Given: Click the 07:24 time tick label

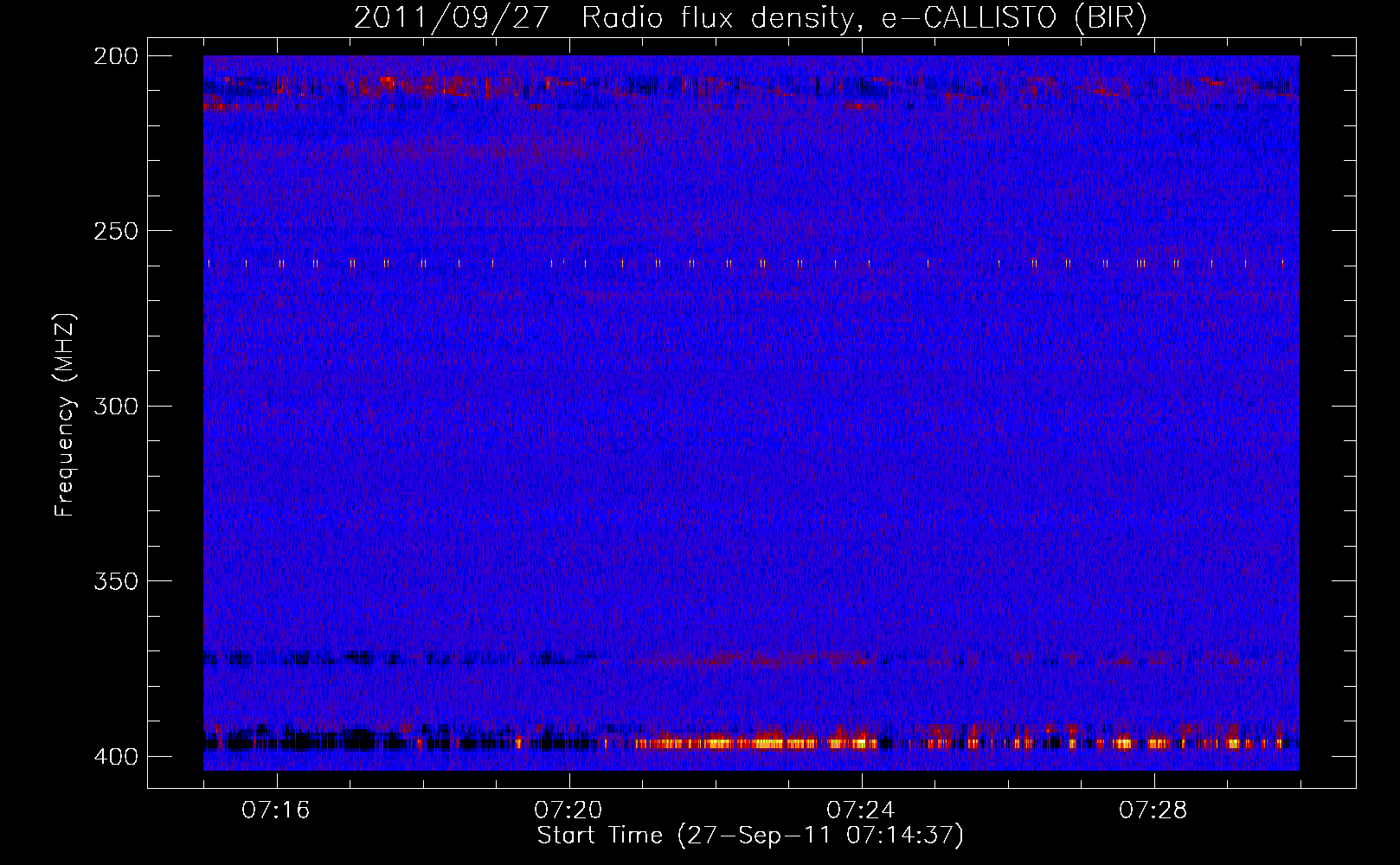Looking at the screenshot, I should (x=860, y=811).
